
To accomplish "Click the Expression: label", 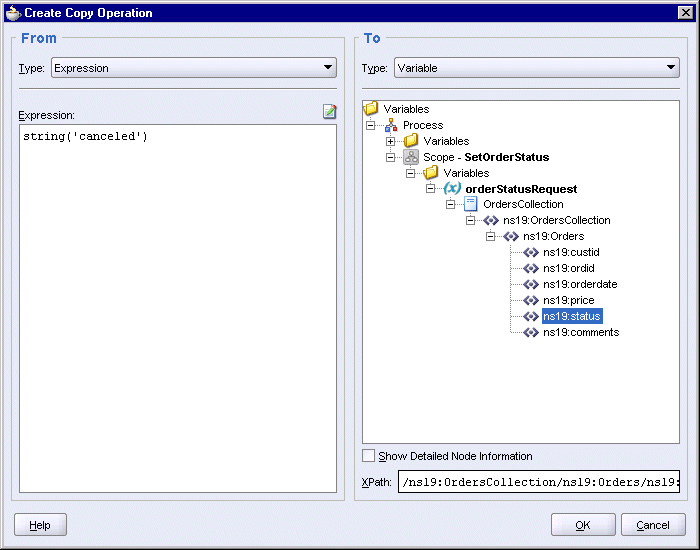I will point(46,115).
